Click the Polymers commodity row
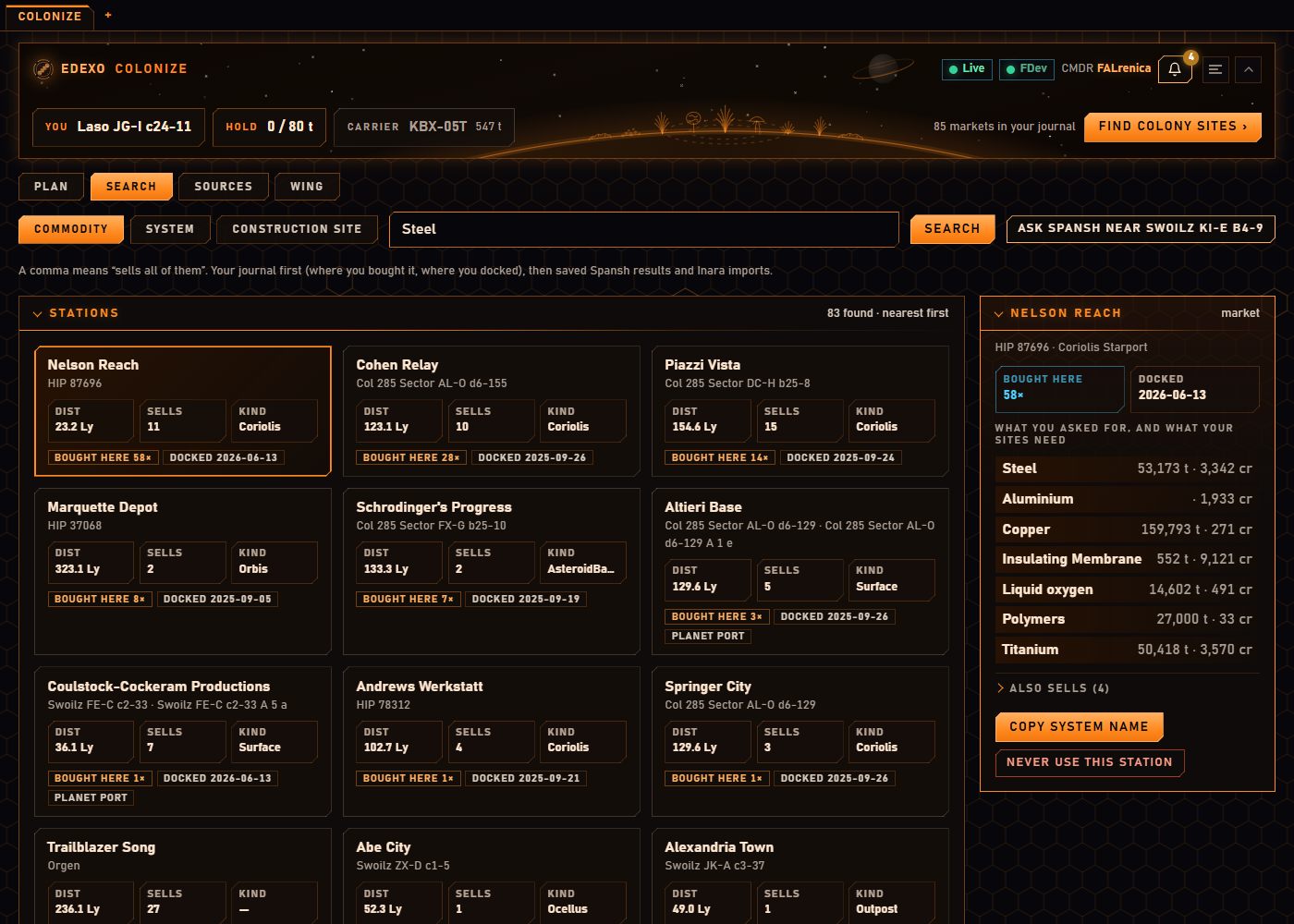This screenshot has width=1294, height=924. point(1127,619)
